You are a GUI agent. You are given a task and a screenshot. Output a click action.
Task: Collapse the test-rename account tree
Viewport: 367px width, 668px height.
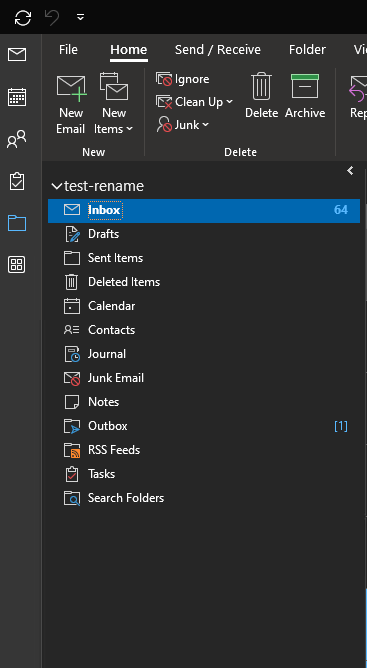coord(56,186)
